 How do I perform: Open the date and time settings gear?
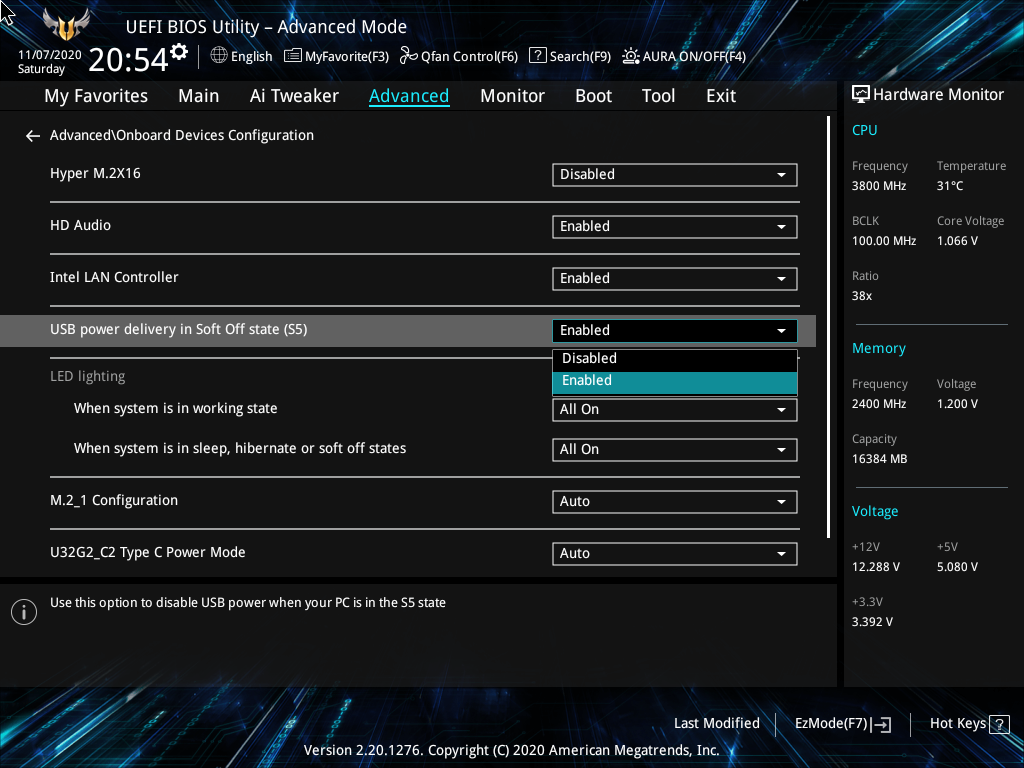click(x=179, y=52)
